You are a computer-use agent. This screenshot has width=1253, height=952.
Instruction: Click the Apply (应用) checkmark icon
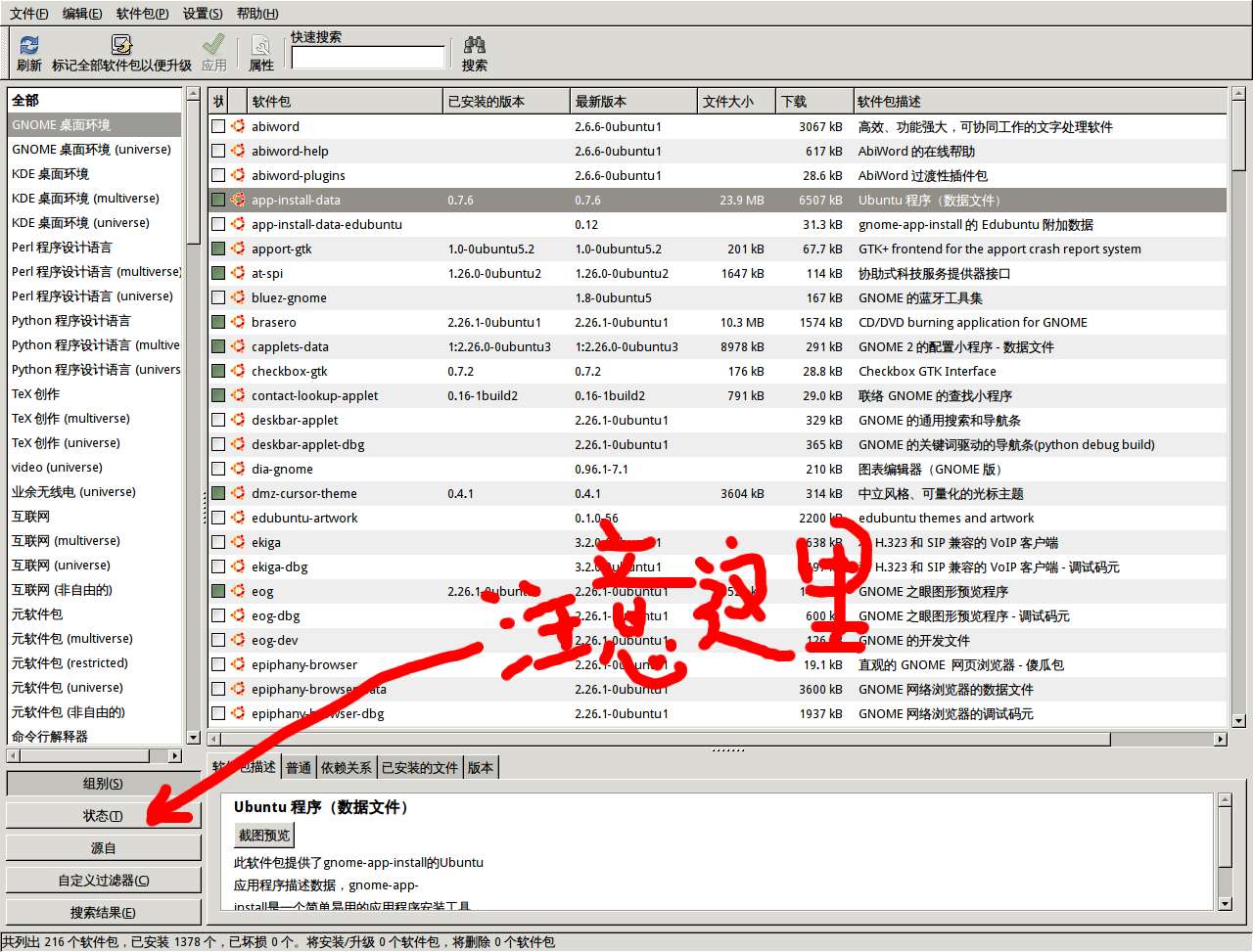tap(214, 45)
